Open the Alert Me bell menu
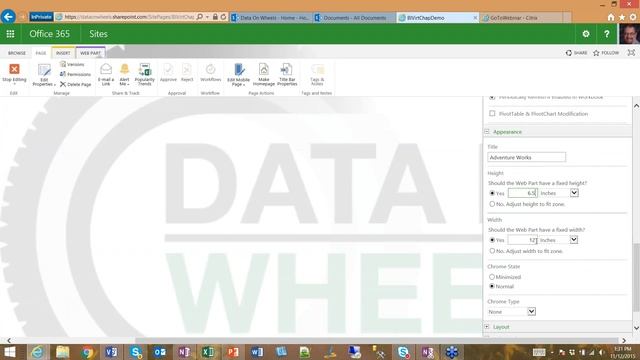 [124, 74]
